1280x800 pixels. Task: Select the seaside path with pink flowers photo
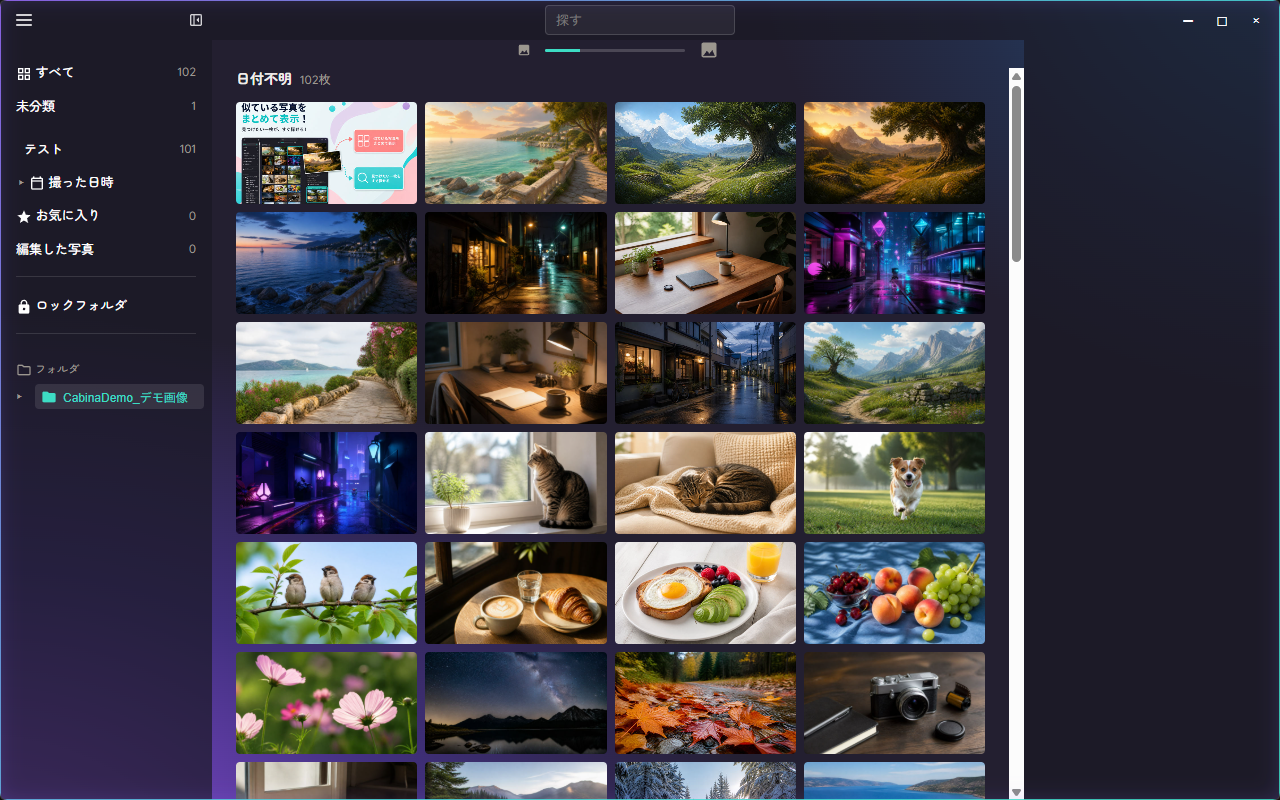click(326, 373)
